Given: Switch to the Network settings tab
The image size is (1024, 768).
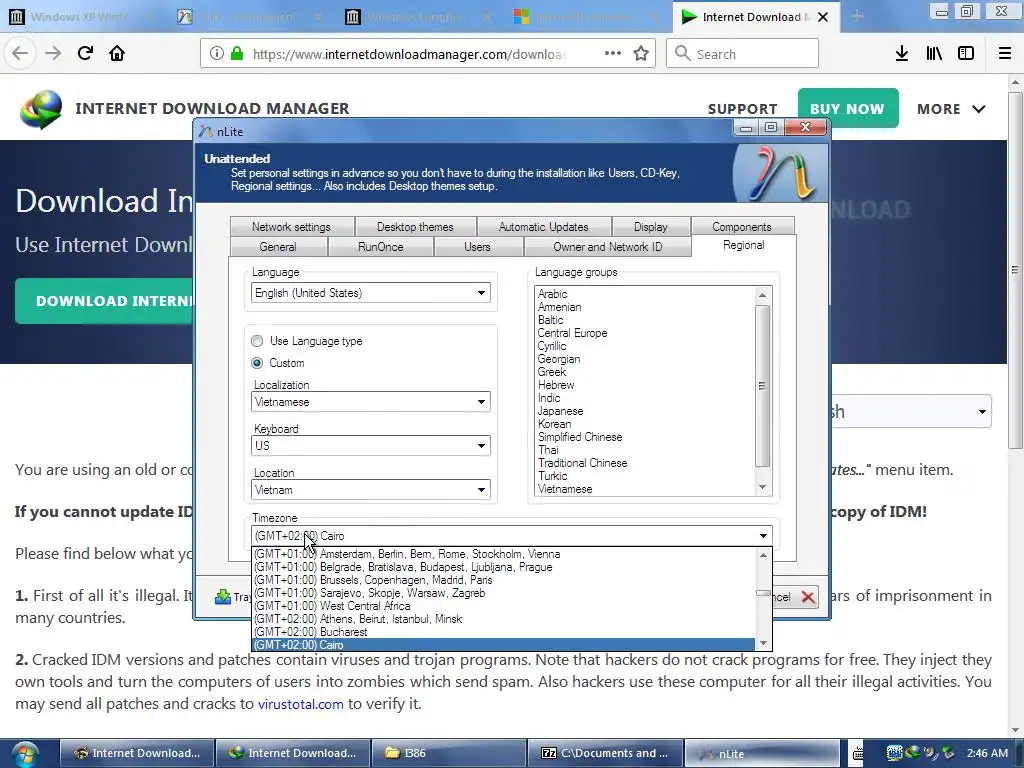Looking at the screenshot, I should tap(291, 227).
